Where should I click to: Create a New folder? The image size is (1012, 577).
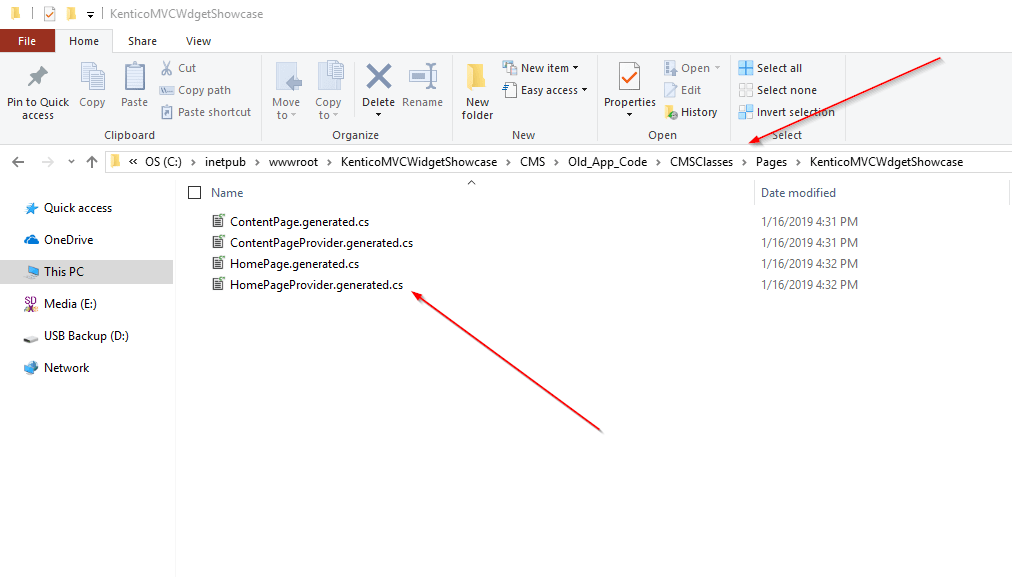477,91
